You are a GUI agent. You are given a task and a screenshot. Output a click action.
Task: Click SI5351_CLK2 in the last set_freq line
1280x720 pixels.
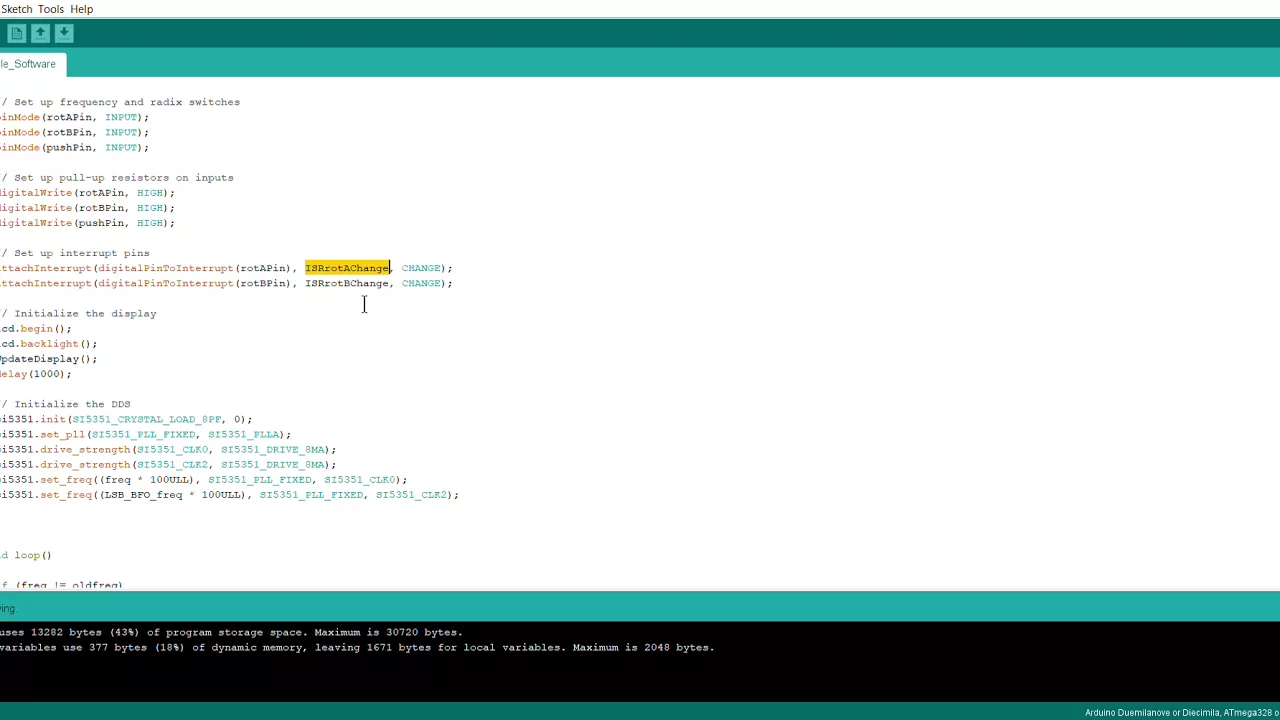tap(411, 495)
